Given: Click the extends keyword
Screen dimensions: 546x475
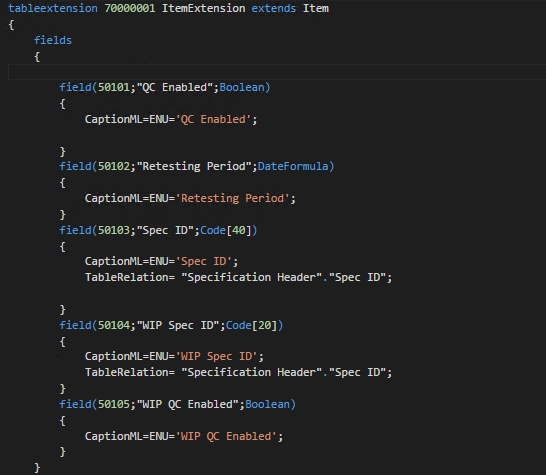Looking at the screenshot, I should coord(274,8).
